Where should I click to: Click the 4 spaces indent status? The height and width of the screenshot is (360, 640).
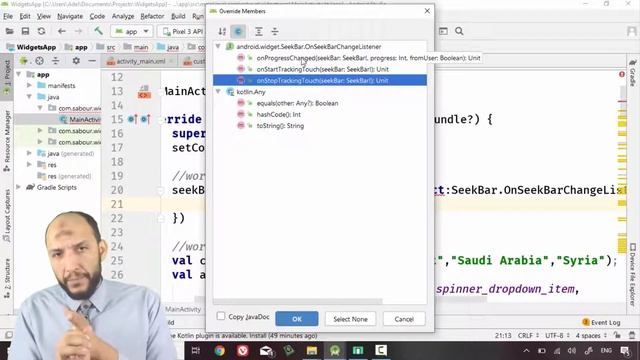[x=592, y=336]
